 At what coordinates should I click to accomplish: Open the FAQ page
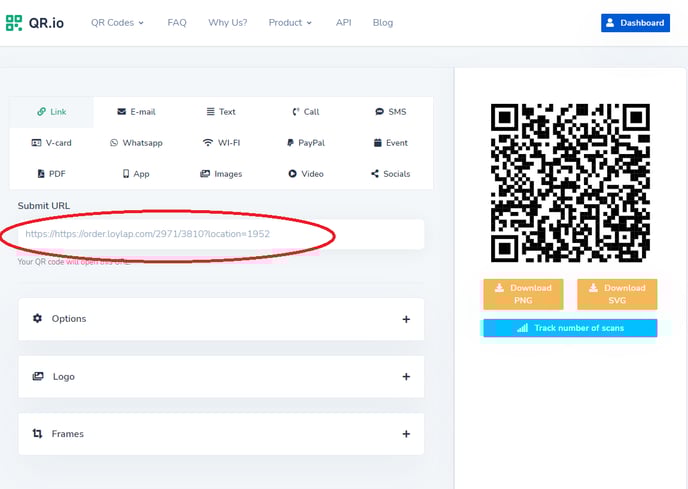177,22
